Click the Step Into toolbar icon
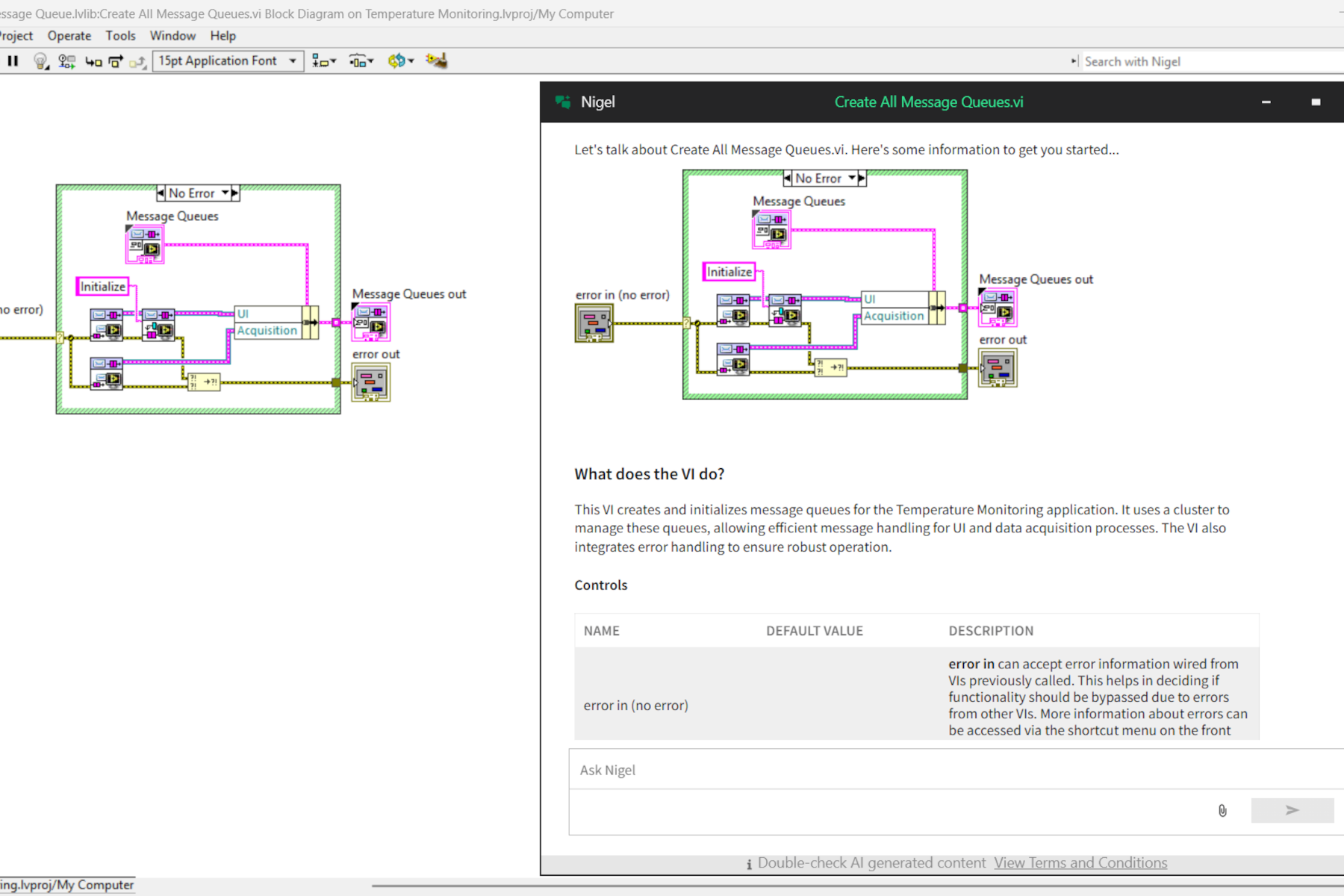The height and width of the screenshot is (896, 1344). (x=93, y=61)
